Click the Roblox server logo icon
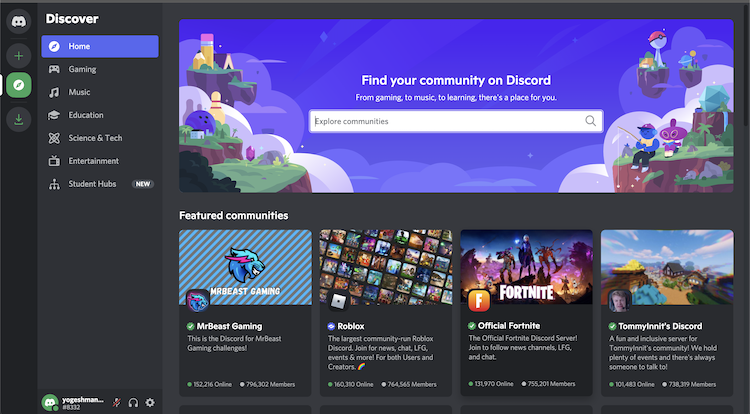 tap(338, 301)
